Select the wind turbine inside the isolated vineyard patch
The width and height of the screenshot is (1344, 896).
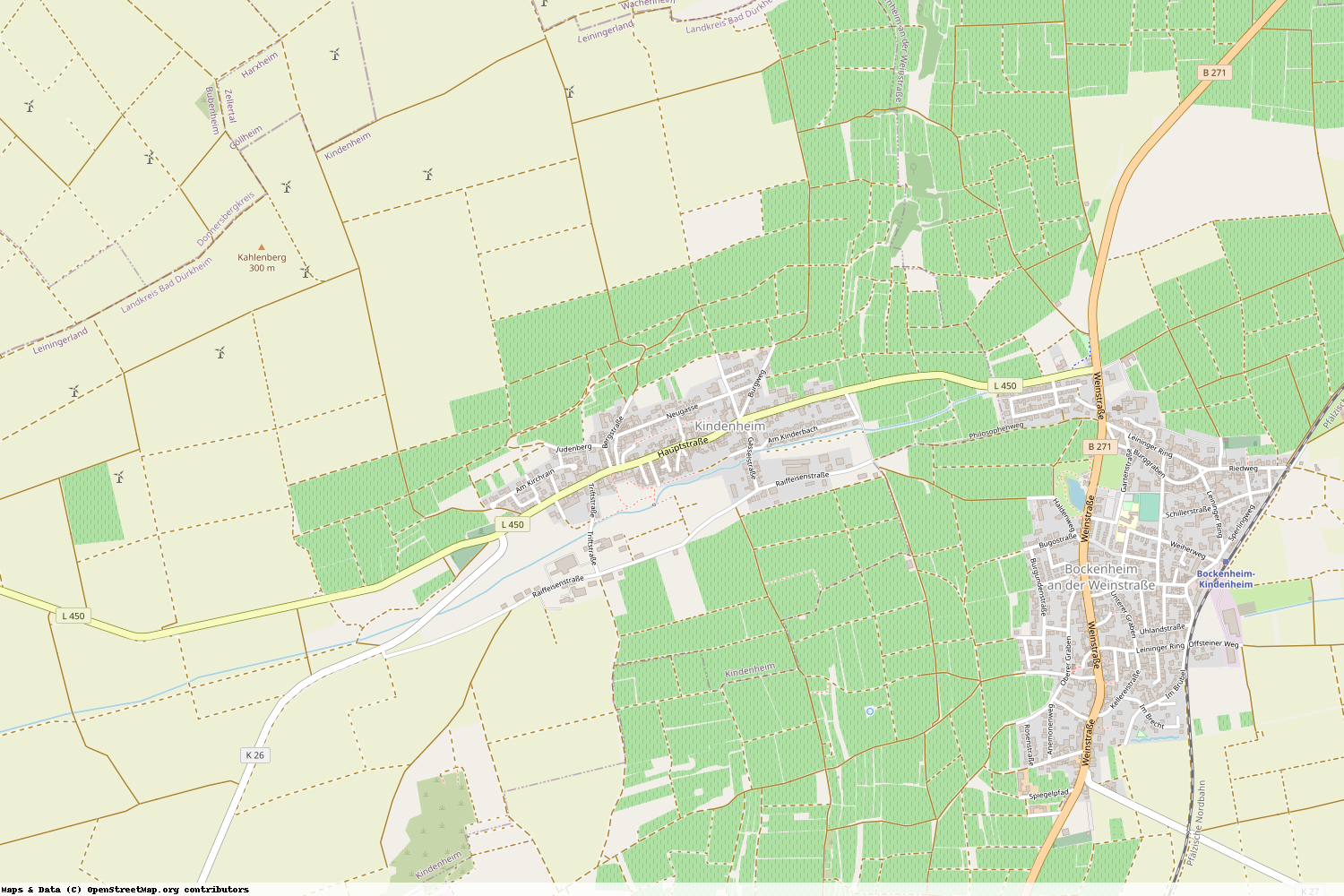coord(118,478)
